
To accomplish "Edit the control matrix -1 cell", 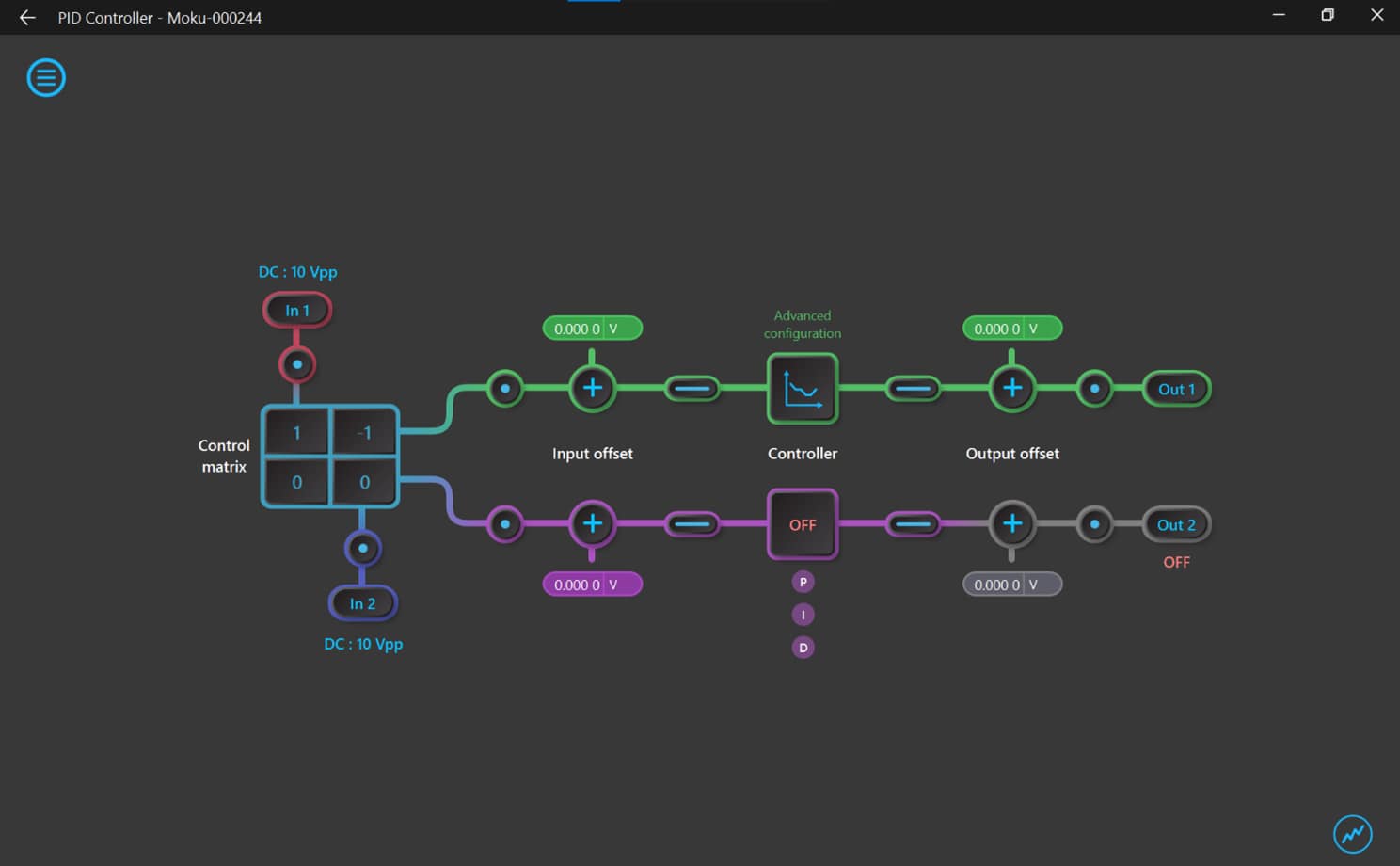I will click(364, 433).
